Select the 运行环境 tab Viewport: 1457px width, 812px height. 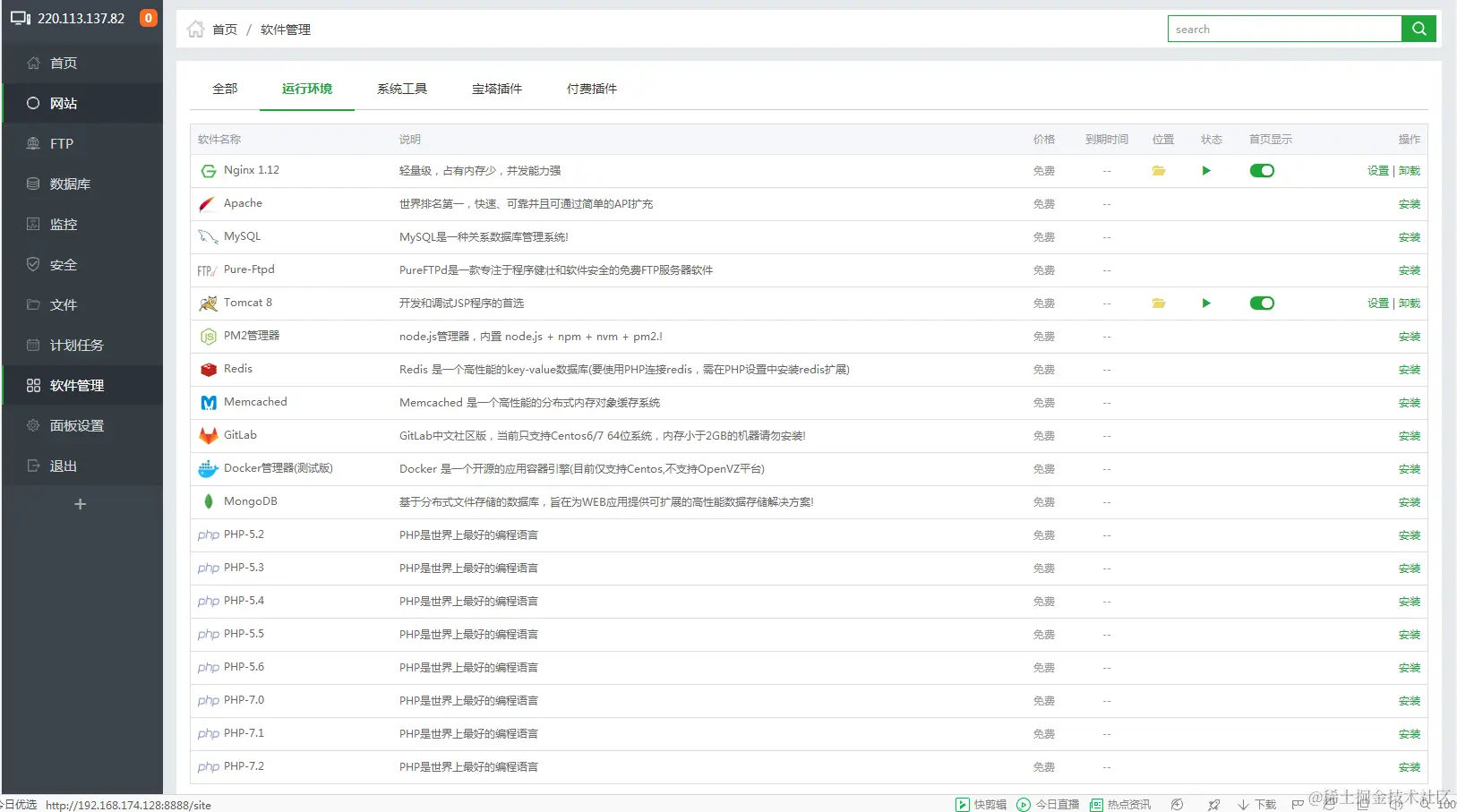pyautogui.click(x=307, y=89)
